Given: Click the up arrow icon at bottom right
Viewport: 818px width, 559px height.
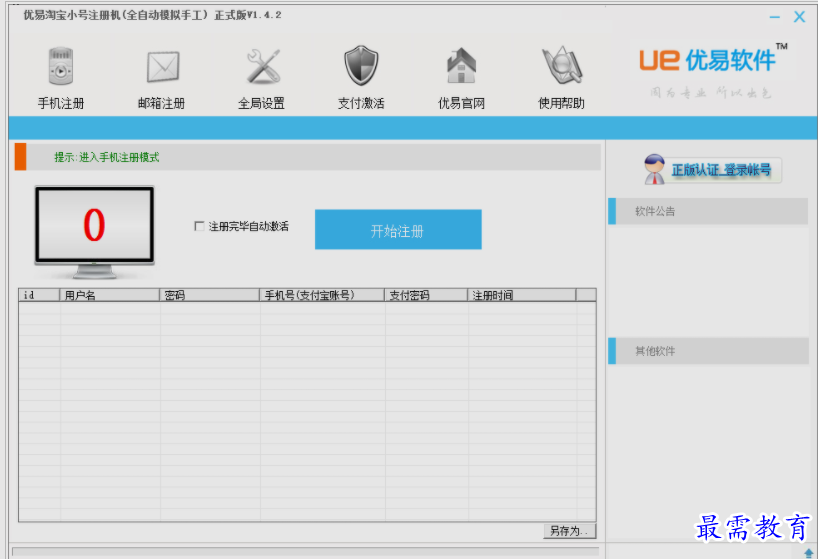Looking at the screenshot, I should [x=809, y=553].
